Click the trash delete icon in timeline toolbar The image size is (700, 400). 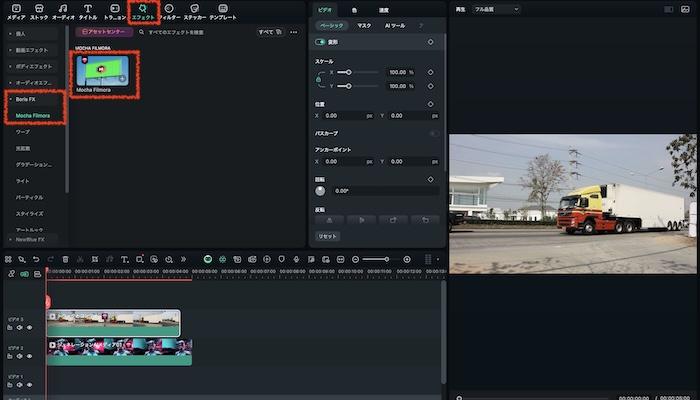pos(65,259)
